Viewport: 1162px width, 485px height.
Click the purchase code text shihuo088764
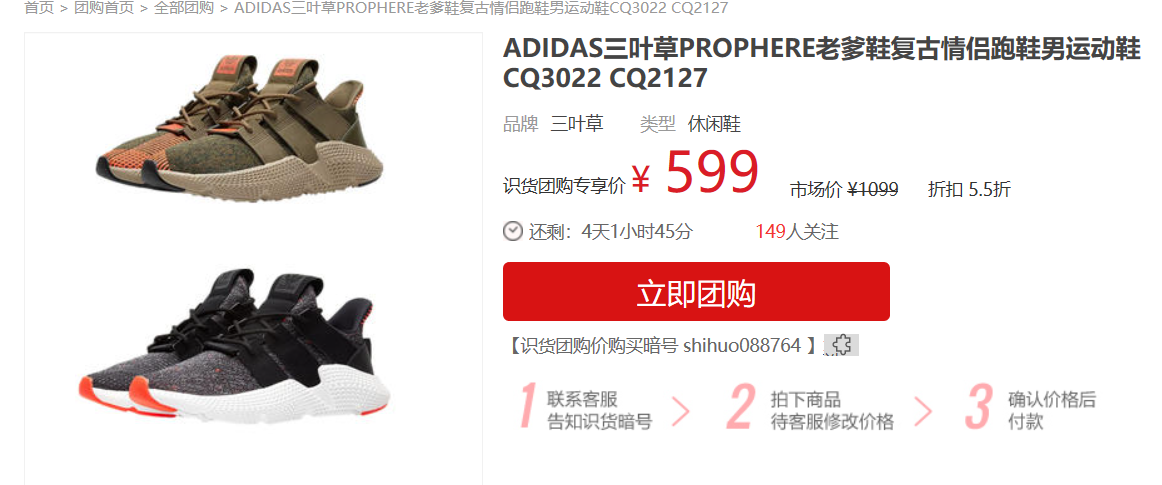pyautogui.click(x=742, y=346)
